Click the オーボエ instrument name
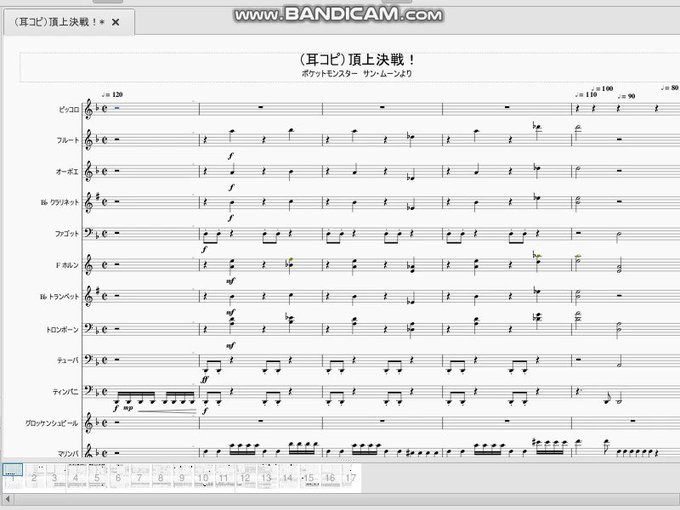This screenshot has height=510, width=680. click(67, 172)
